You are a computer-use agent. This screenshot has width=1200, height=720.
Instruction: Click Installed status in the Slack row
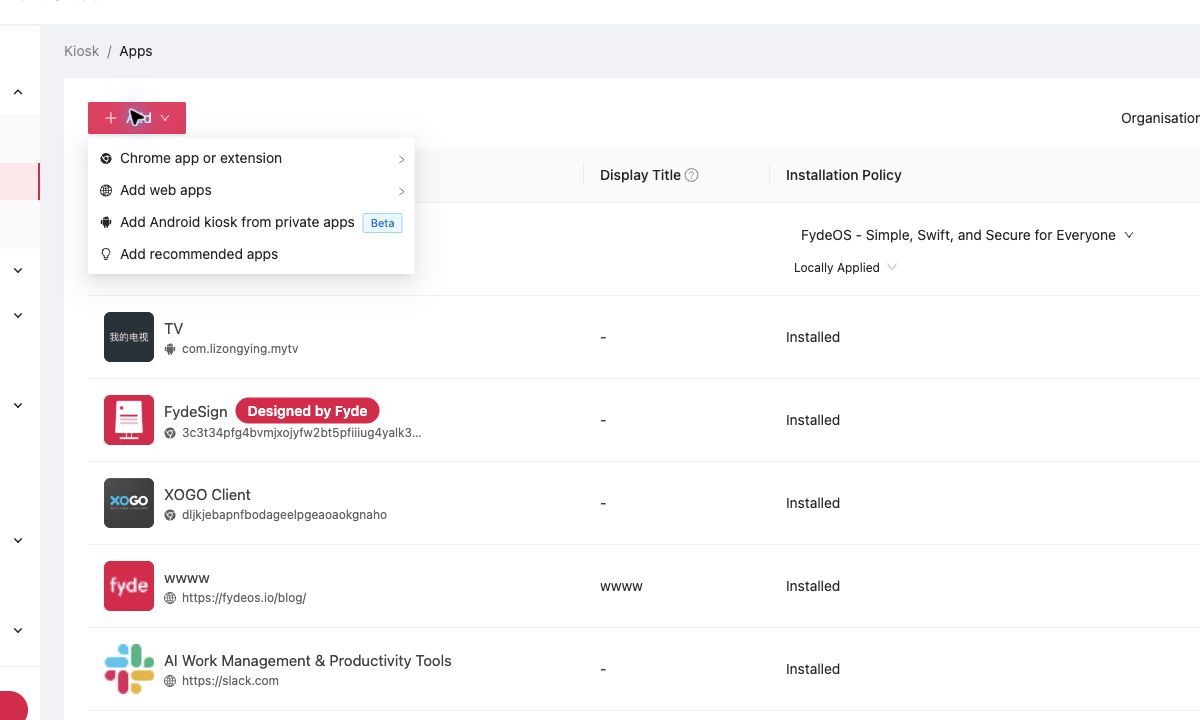pyautogui.click(x=813, y=669)
